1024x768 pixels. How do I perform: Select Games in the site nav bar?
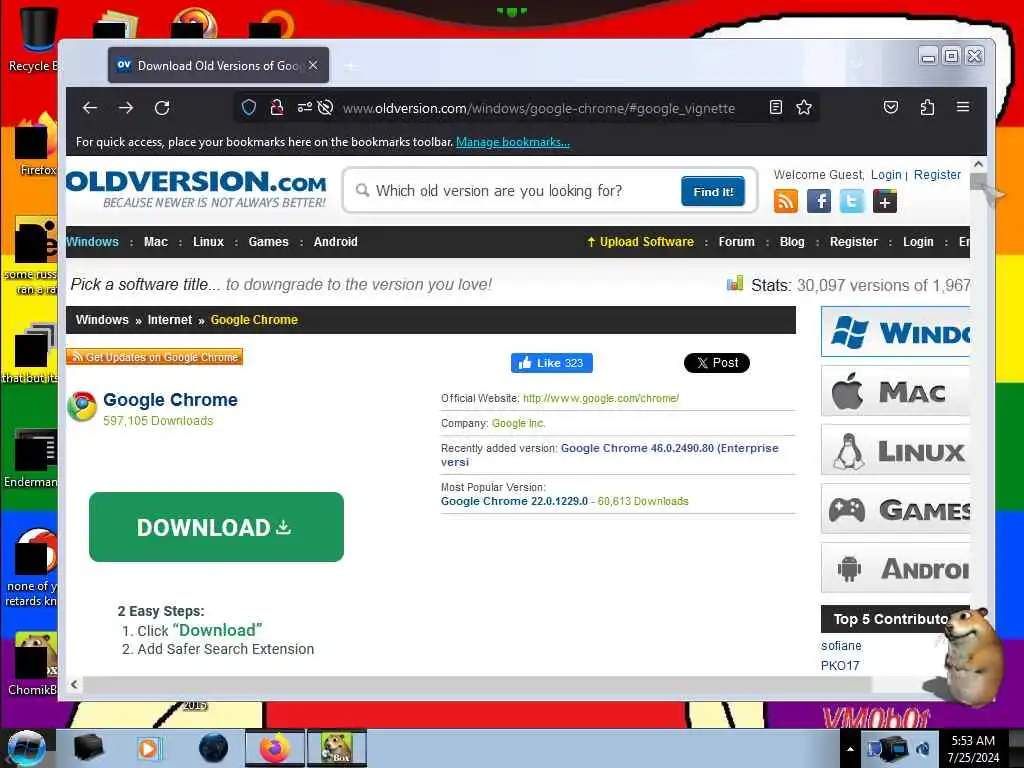point(268,242)
